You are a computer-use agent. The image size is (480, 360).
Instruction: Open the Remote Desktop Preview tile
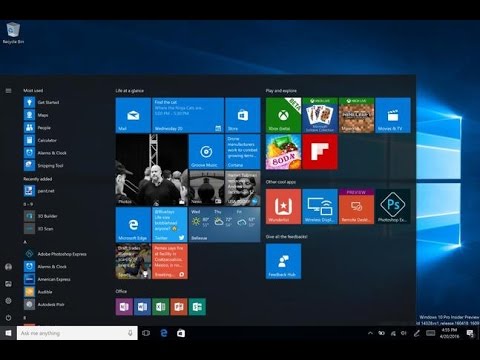pyautogui.click(x=356, y=206)
